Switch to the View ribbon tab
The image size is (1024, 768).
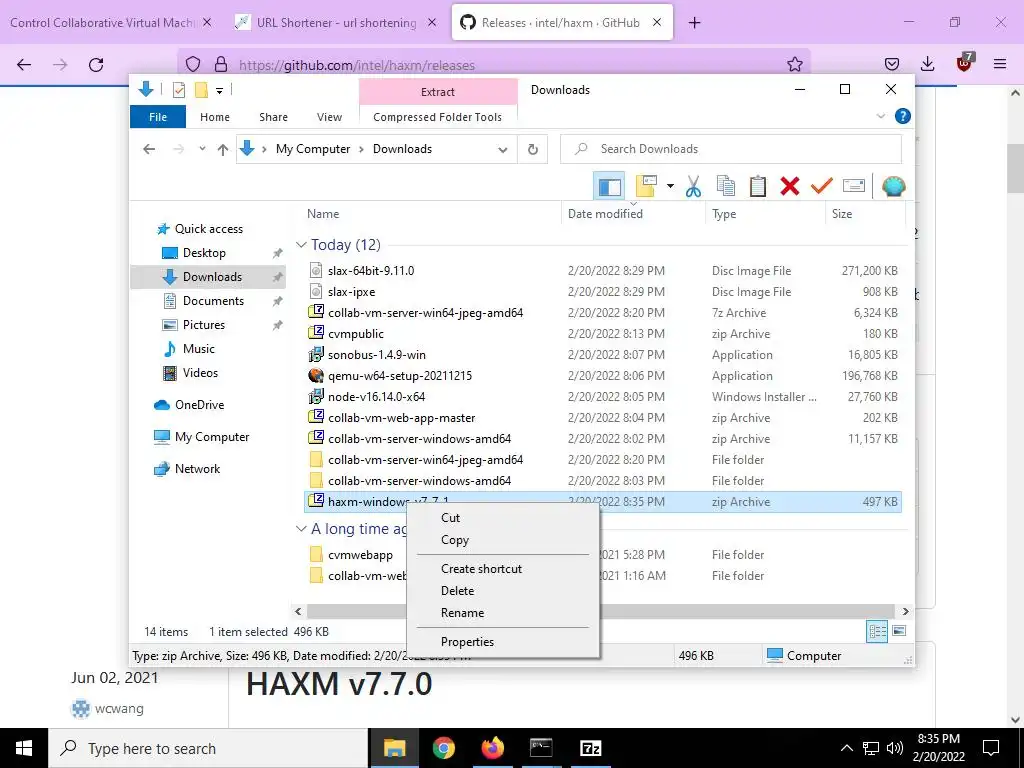coord(329,117)
